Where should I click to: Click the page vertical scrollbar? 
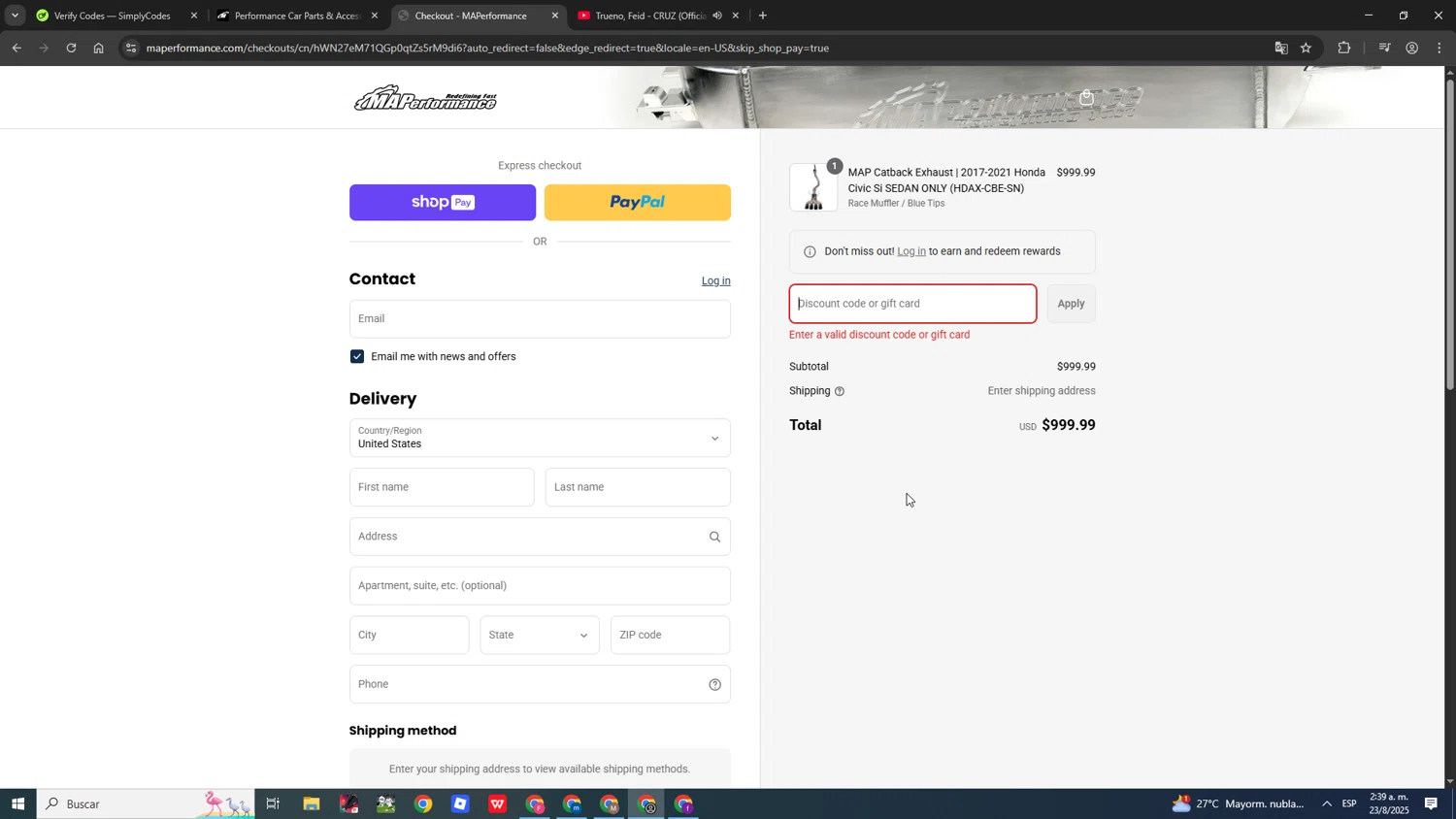[1450, 235]
